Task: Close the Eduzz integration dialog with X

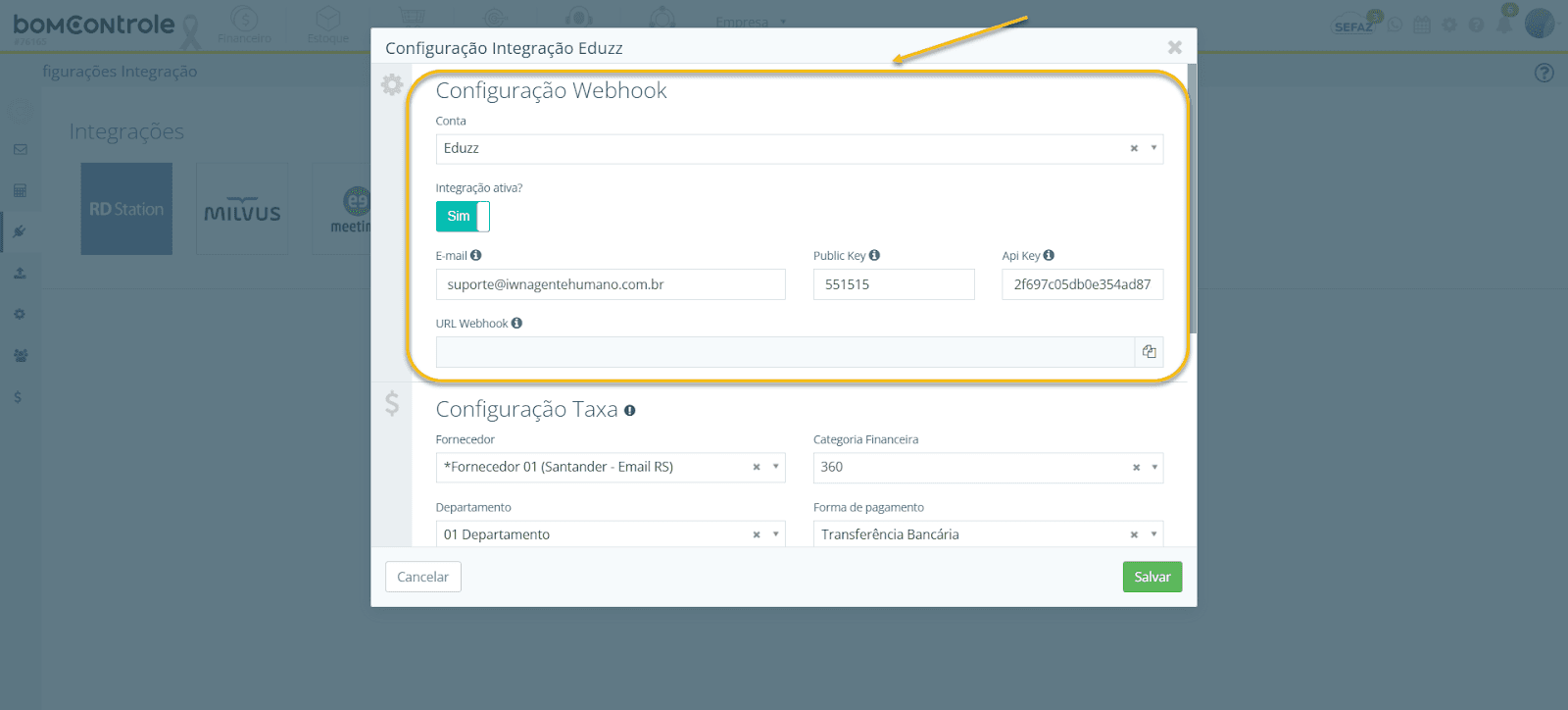Action: tap(1175, 47)
